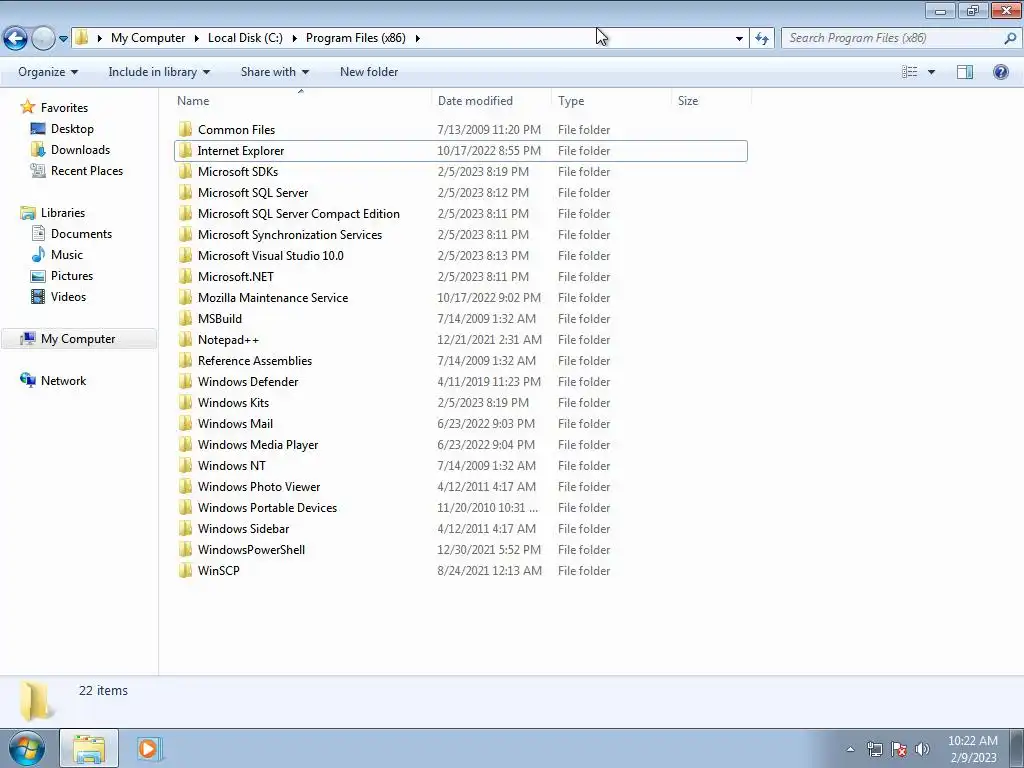Click the Windows Mail folder name
1024x768 pixels.
pos(235,423)
